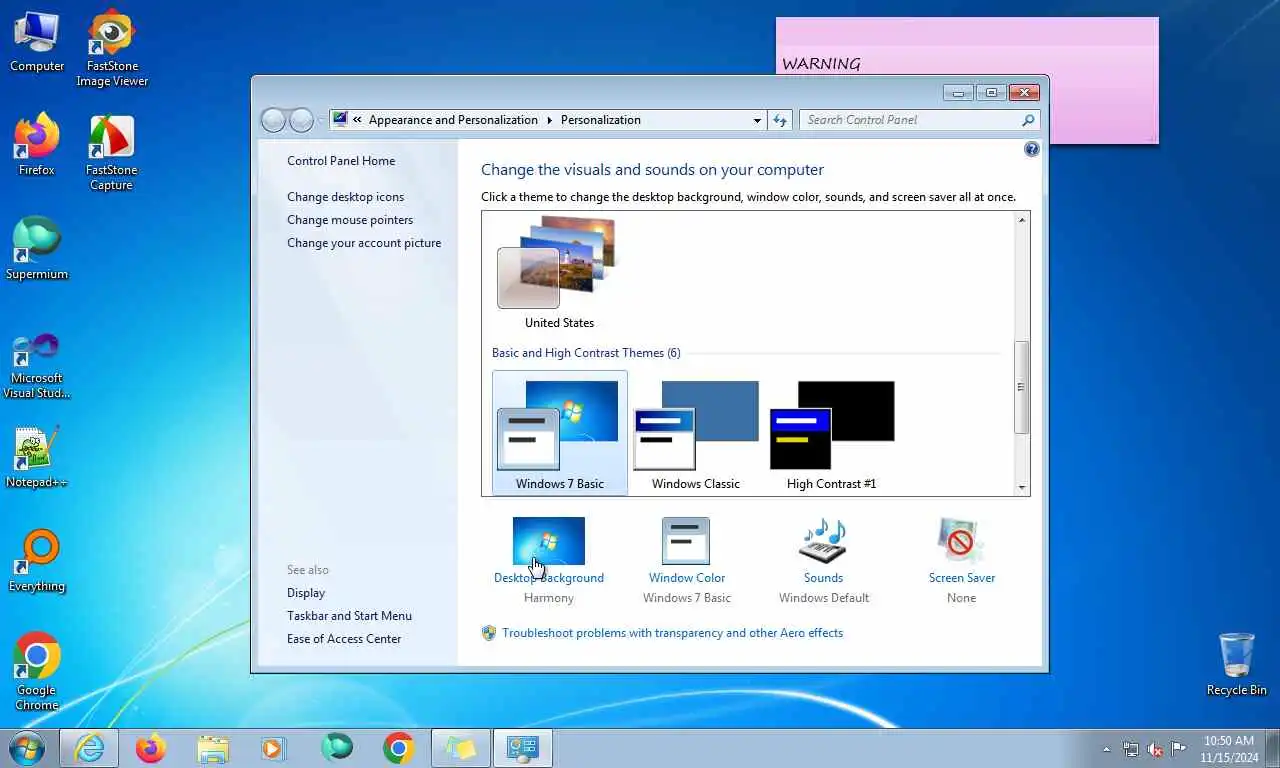
Task: Click Control Panel taskbar button
Action: tap(523, 748)
